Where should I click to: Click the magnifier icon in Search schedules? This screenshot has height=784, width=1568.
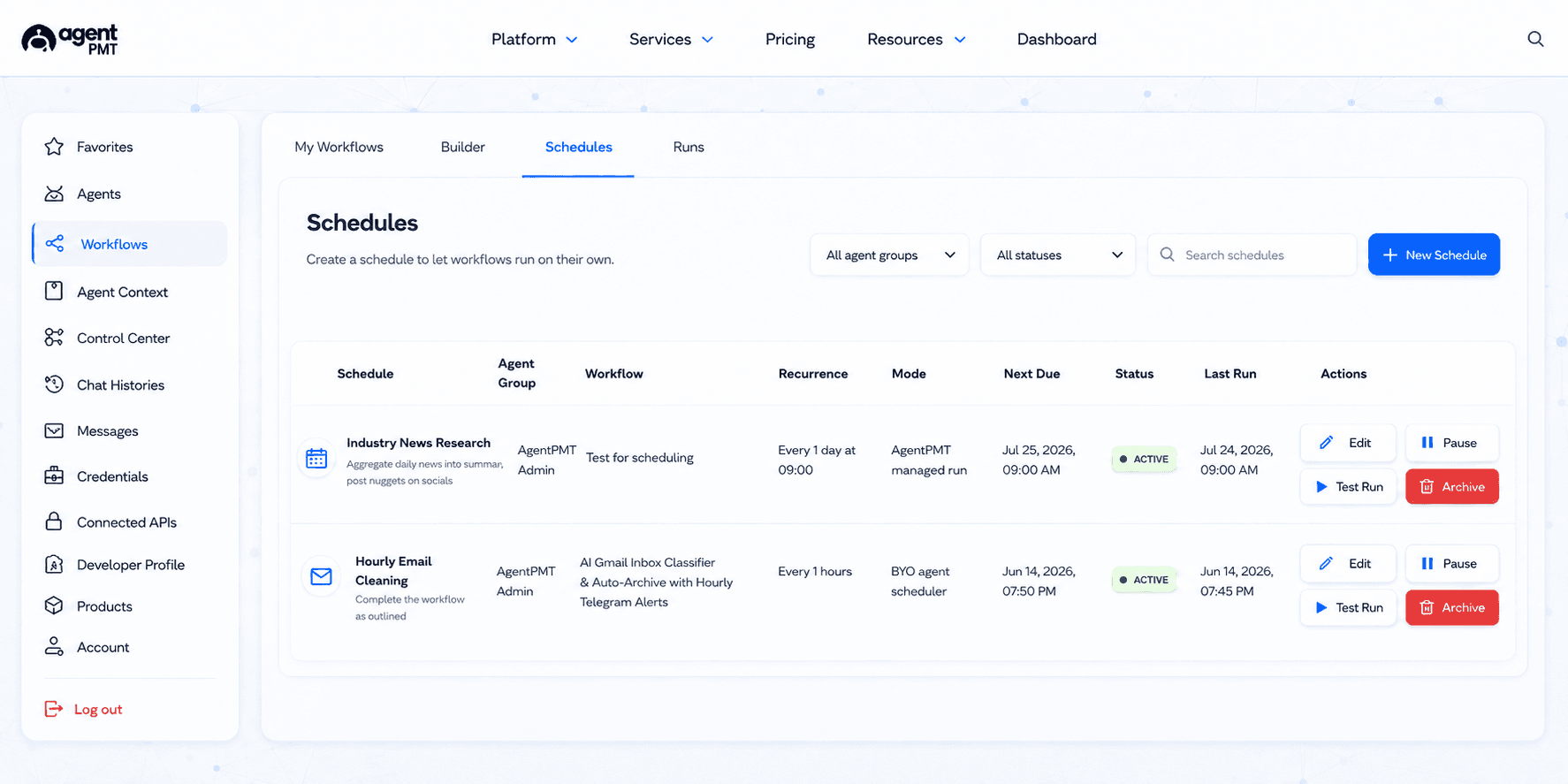tap(1167, 255)
